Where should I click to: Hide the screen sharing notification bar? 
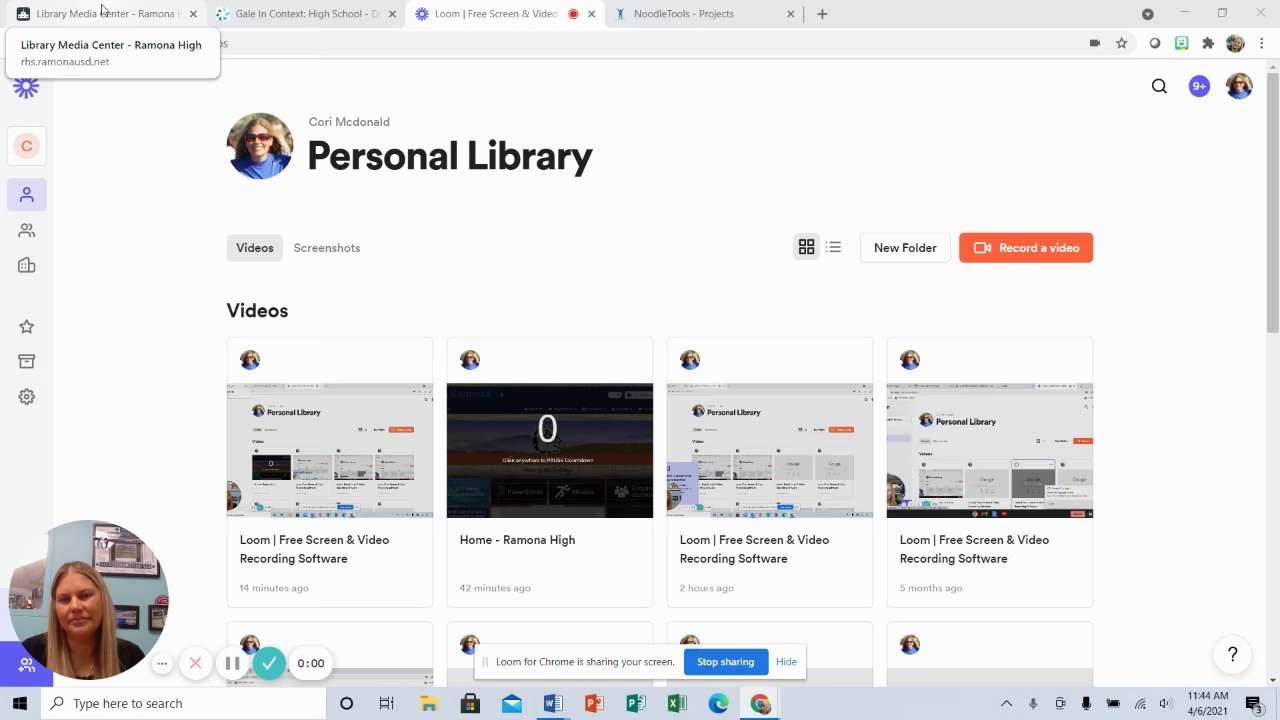coord(786,662)
